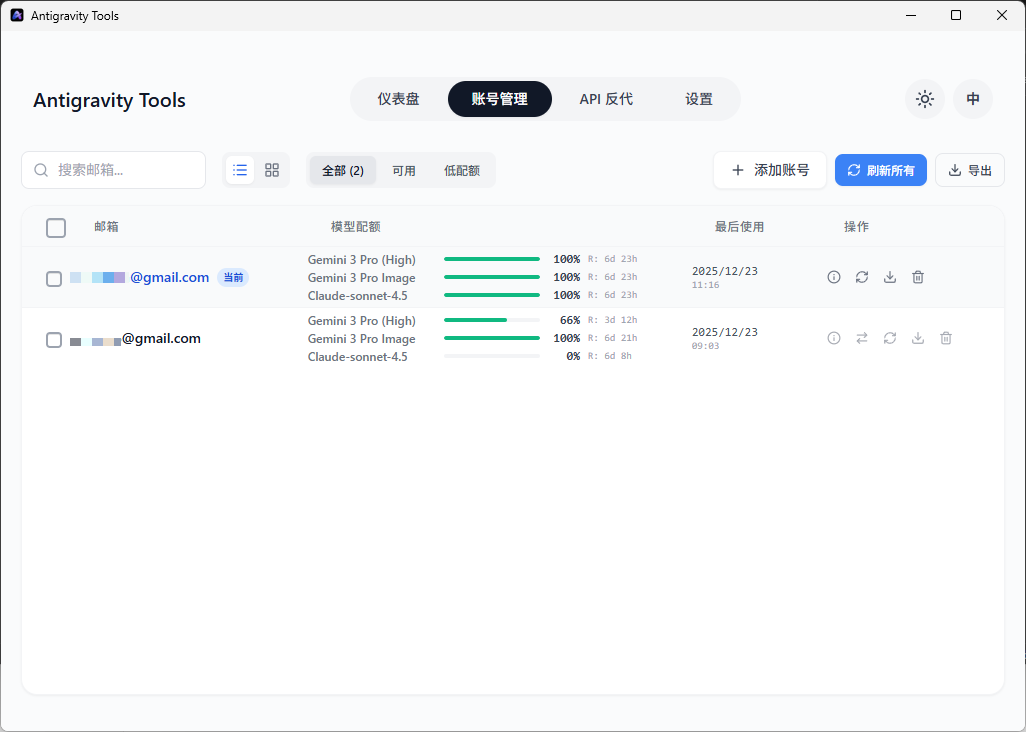Check the select-all checkbox in table header
Viewport: 1026px width, 732px height.
click(x=56, y=228)
